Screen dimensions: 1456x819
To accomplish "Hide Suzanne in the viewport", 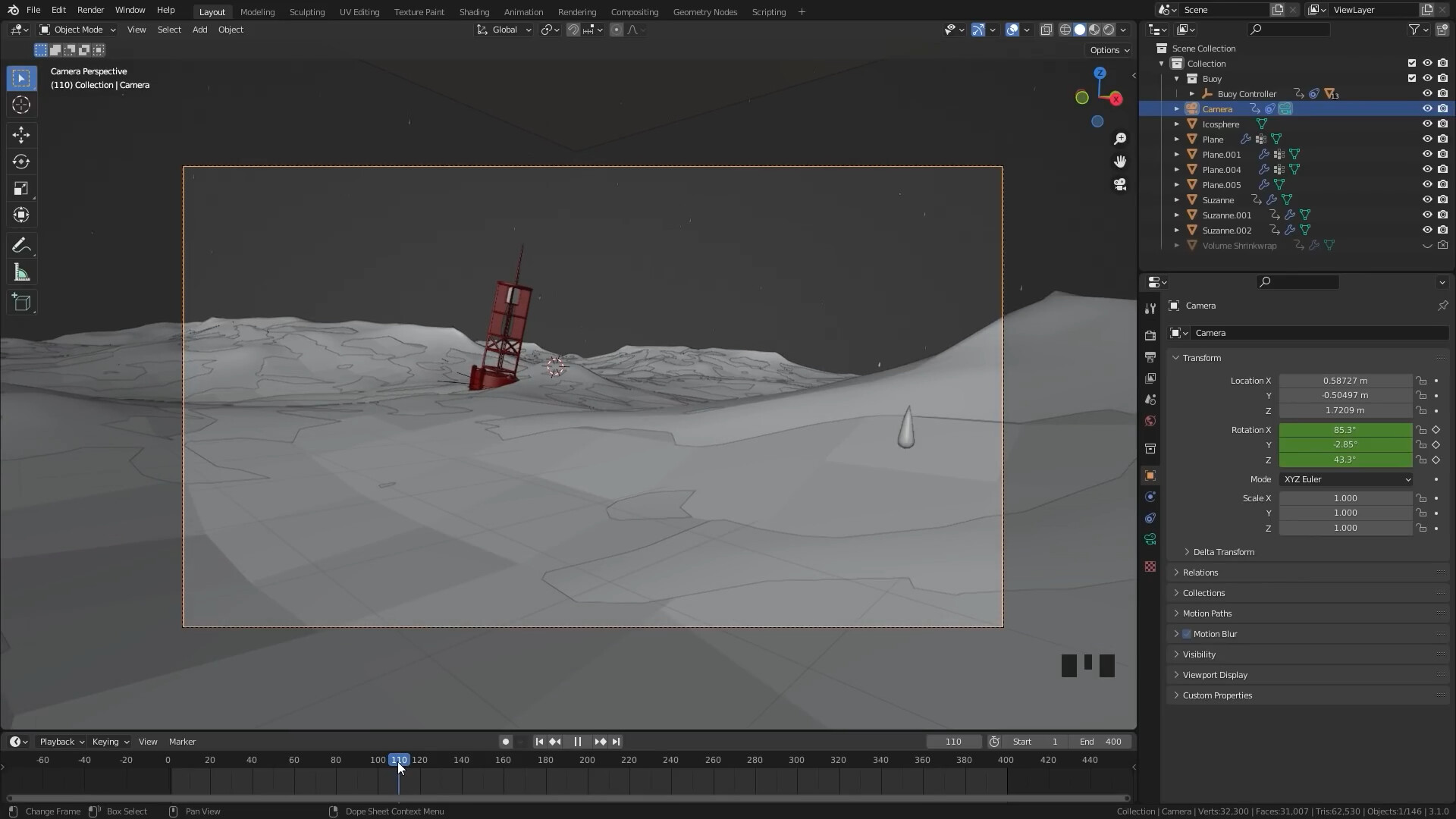I will (x=1428, y=199).
